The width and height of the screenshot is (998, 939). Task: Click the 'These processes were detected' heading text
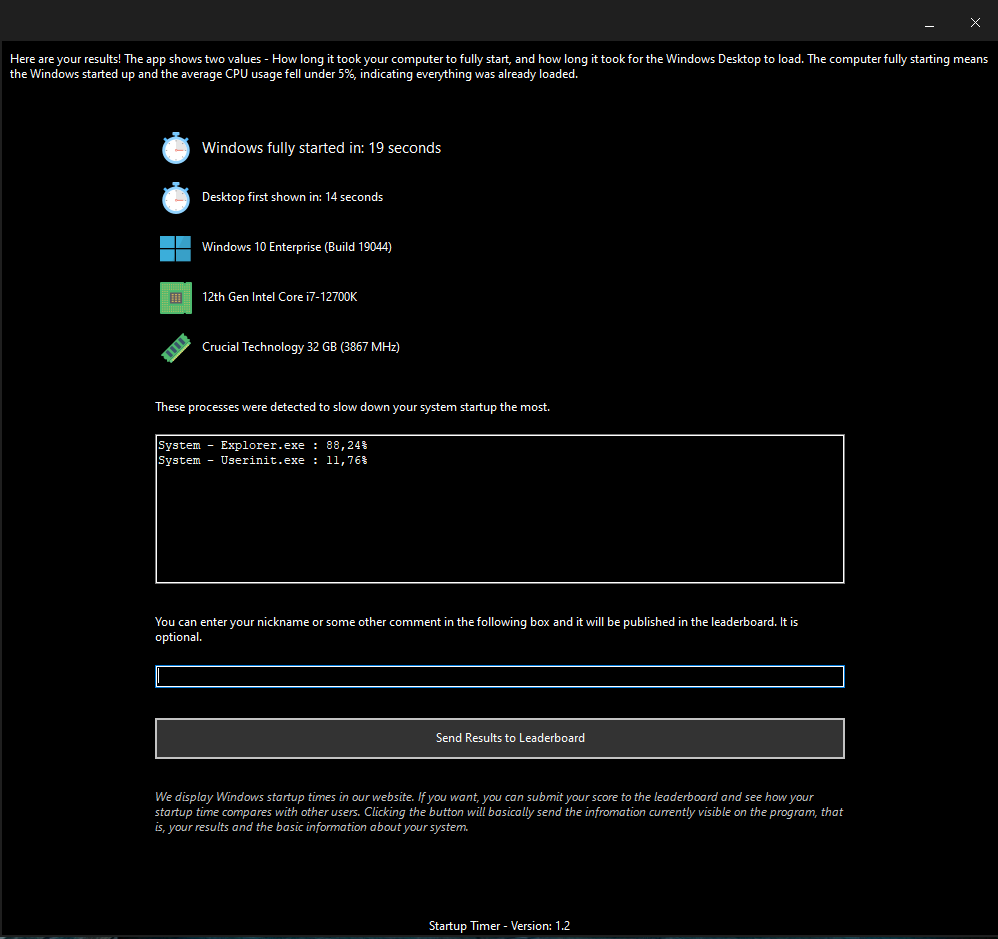(x=352, y=407)
